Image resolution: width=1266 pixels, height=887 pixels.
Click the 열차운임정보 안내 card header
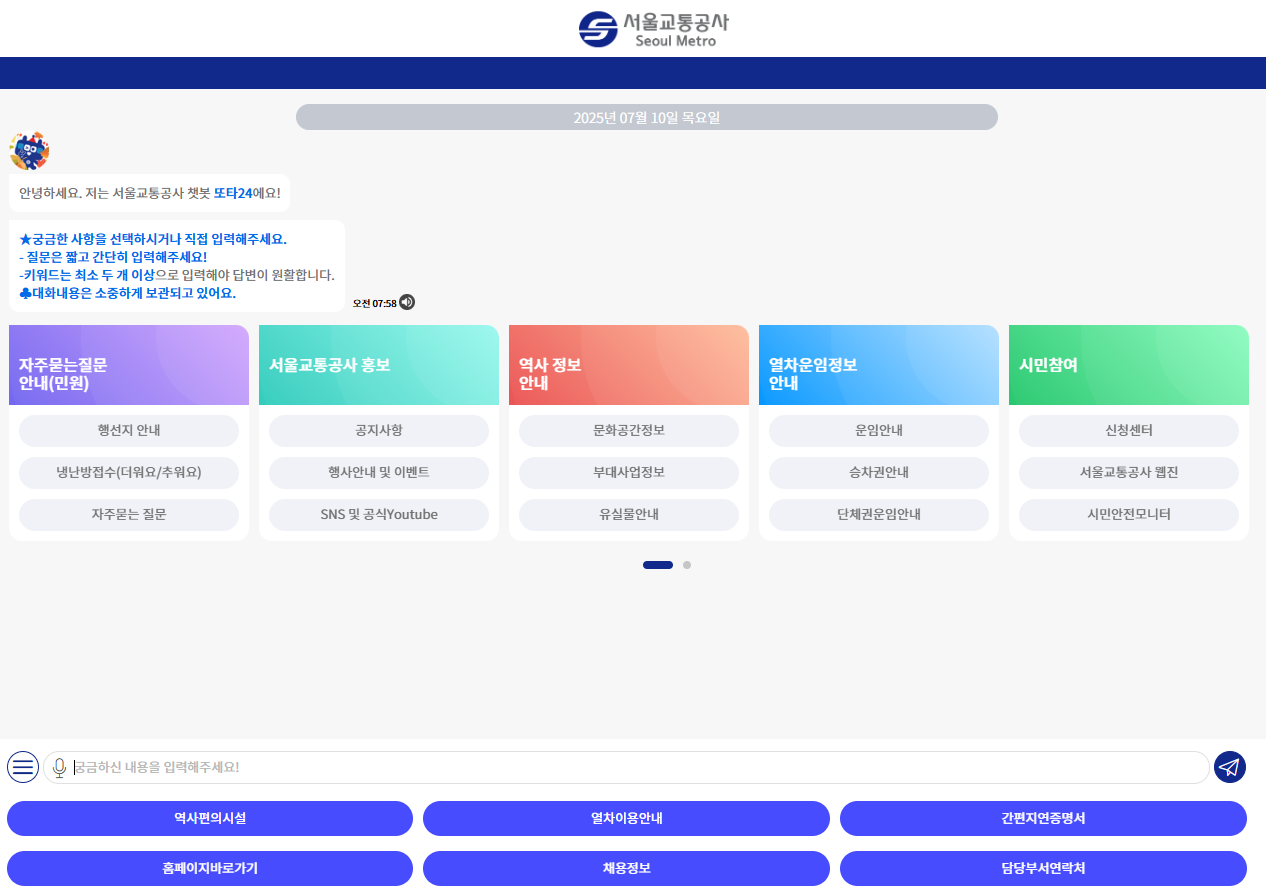coord(879,365)
